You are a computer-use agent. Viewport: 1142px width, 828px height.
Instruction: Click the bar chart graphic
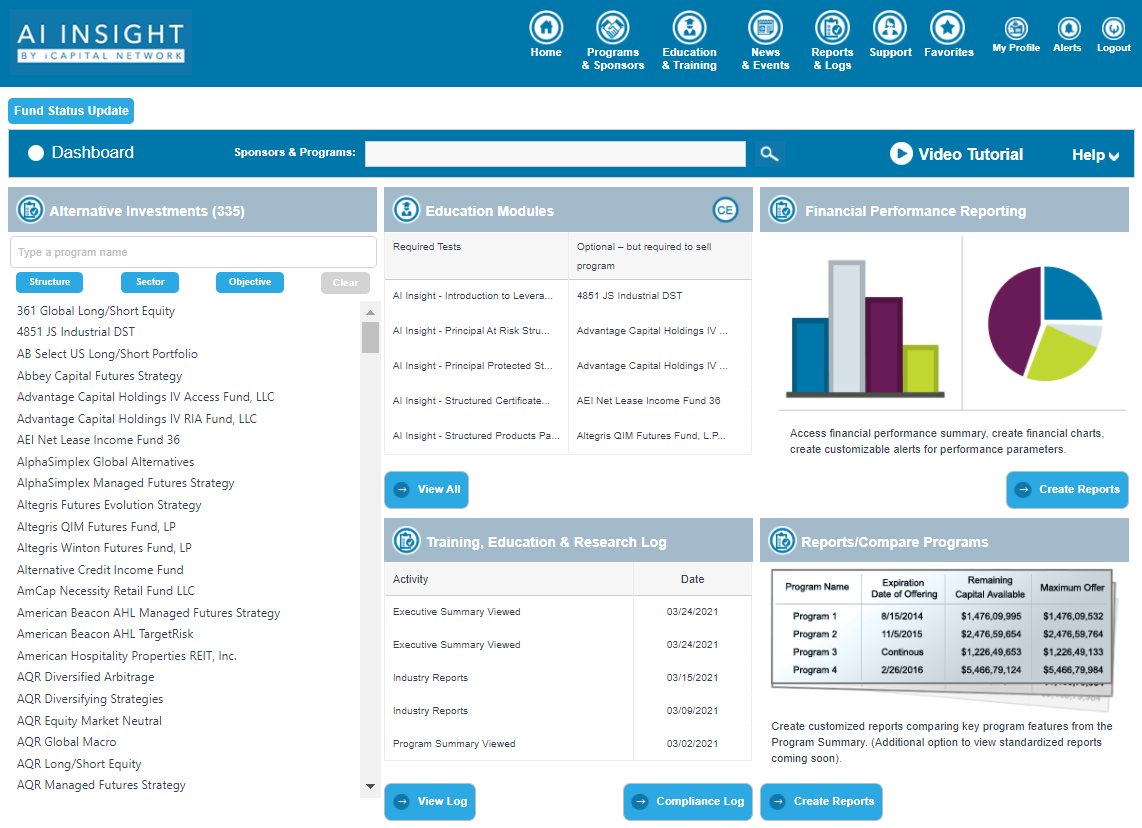[x=865, y=328]
